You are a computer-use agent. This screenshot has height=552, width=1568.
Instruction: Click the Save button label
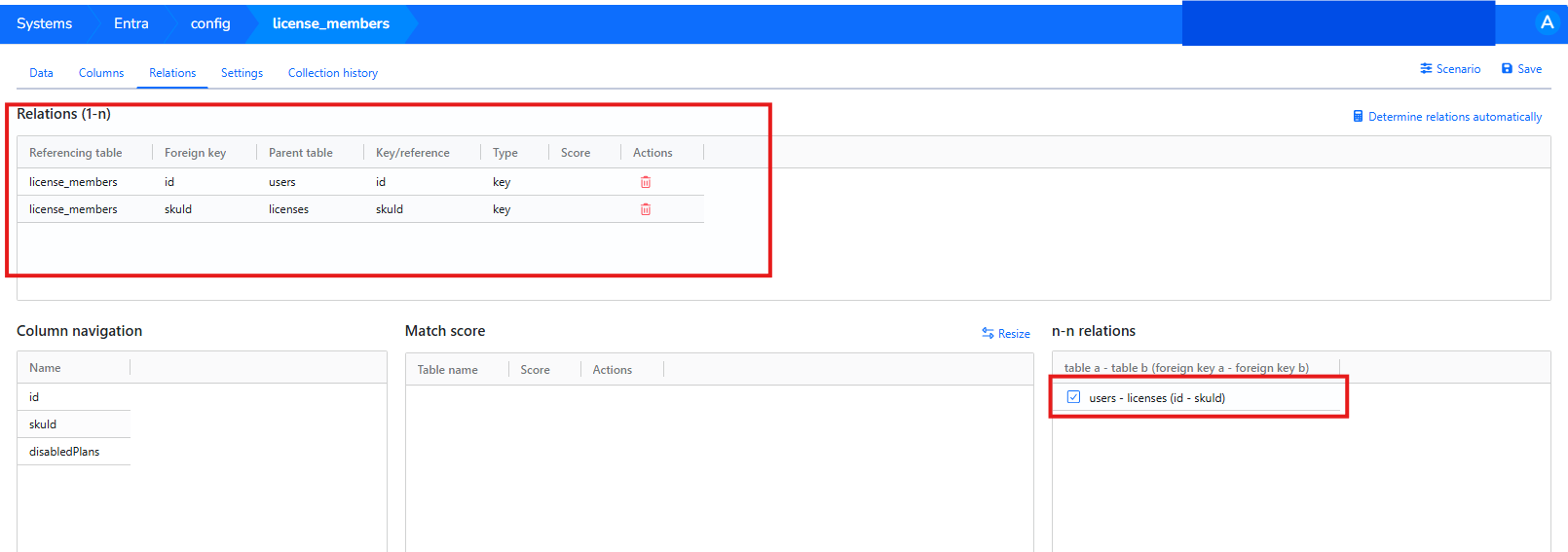point(1529,69)
